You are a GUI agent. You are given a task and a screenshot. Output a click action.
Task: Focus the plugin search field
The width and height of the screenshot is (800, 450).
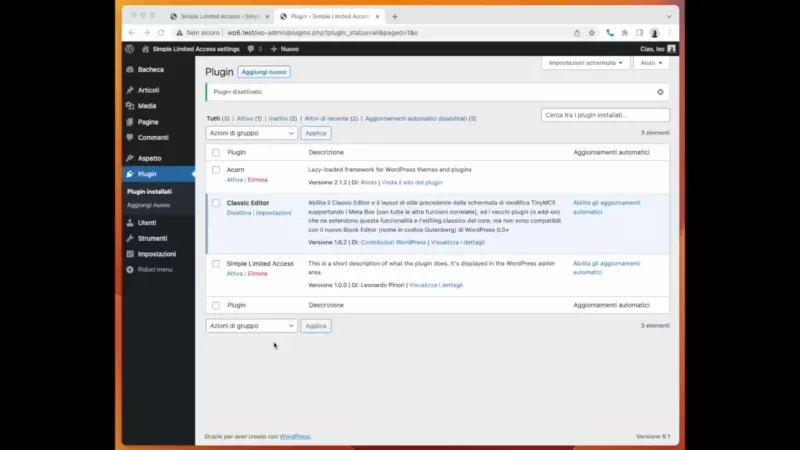click(x=605, y=115)
